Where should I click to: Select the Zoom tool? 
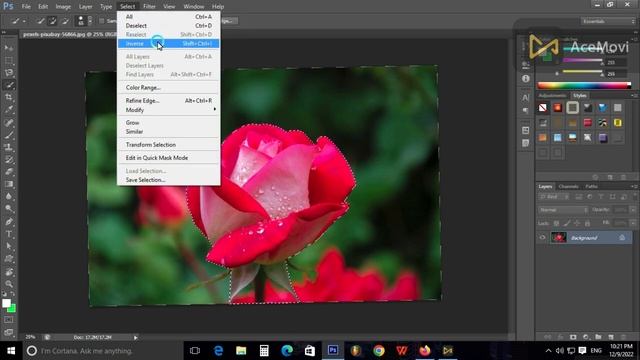pyautogui.click(x=9, y=284)
